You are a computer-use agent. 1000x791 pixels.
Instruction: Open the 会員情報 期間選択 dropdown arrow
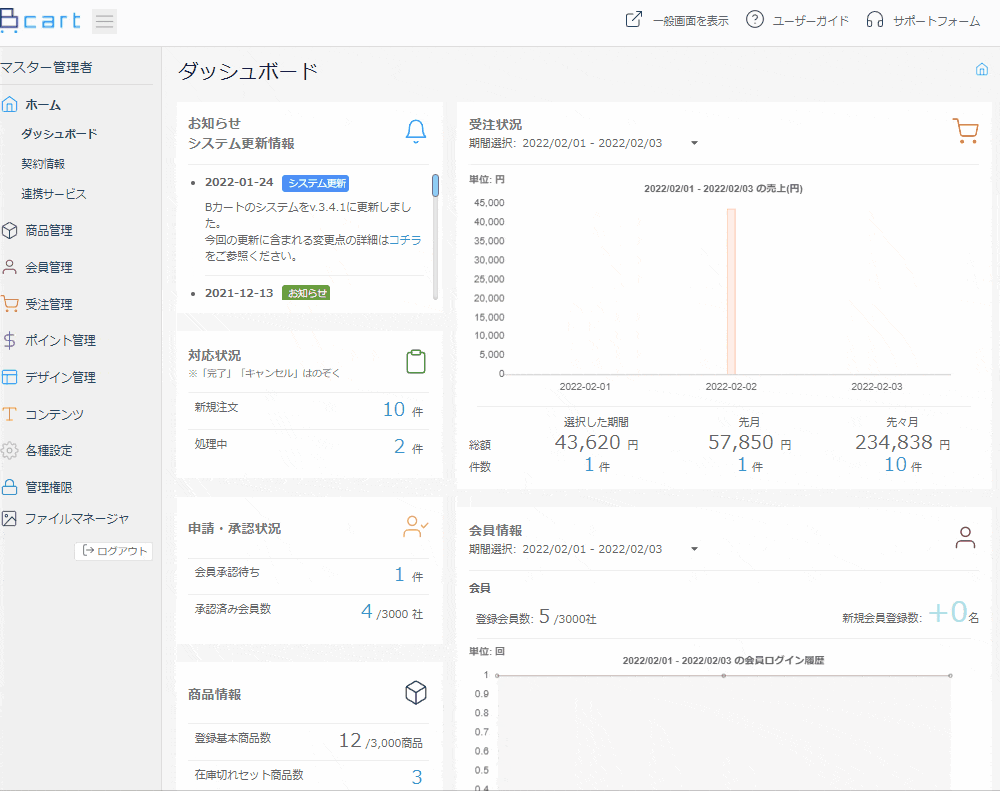tap(695, 549)
